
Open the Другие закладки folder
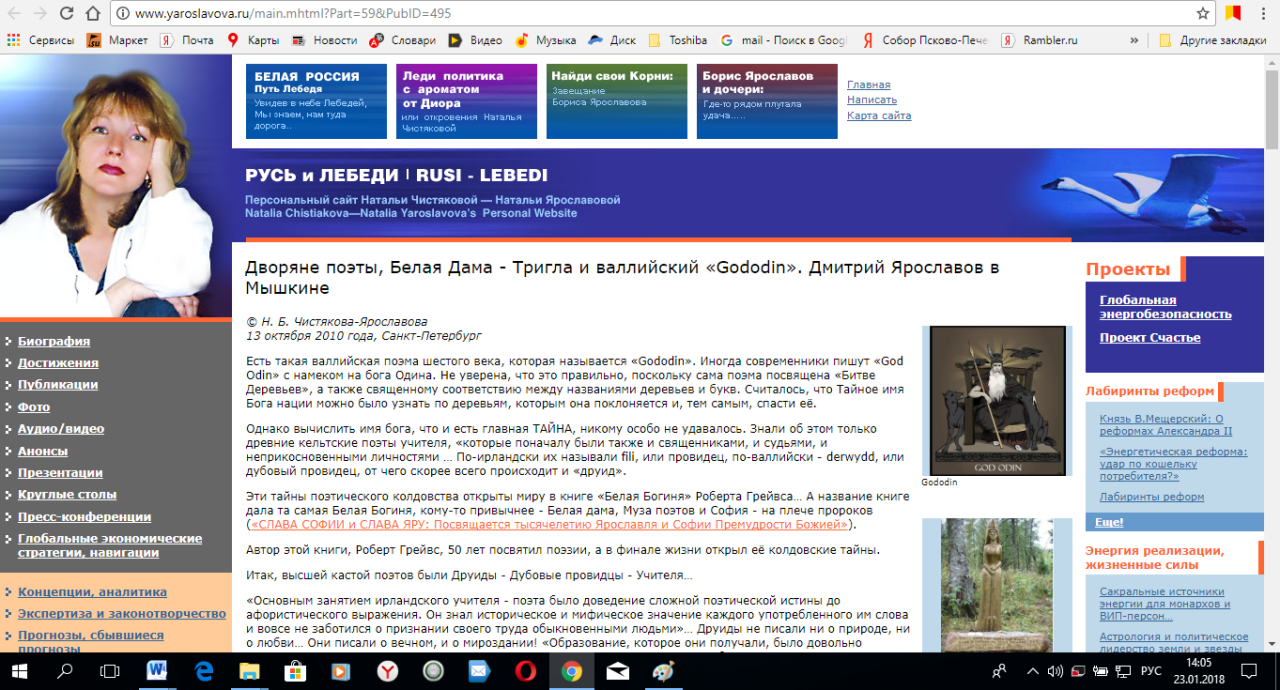tap(1212, 40)
